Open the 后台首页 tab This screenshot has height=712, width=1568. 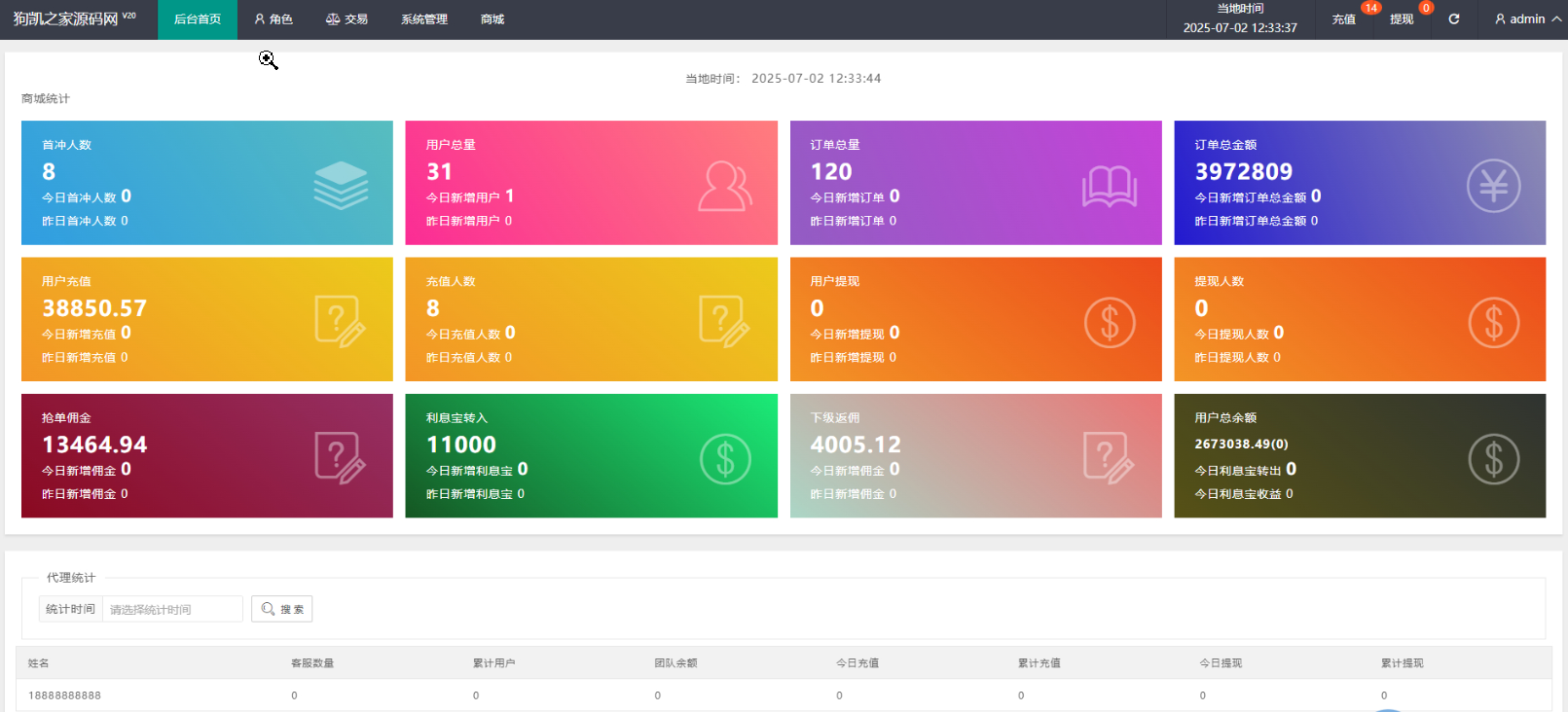click(198, 19)
